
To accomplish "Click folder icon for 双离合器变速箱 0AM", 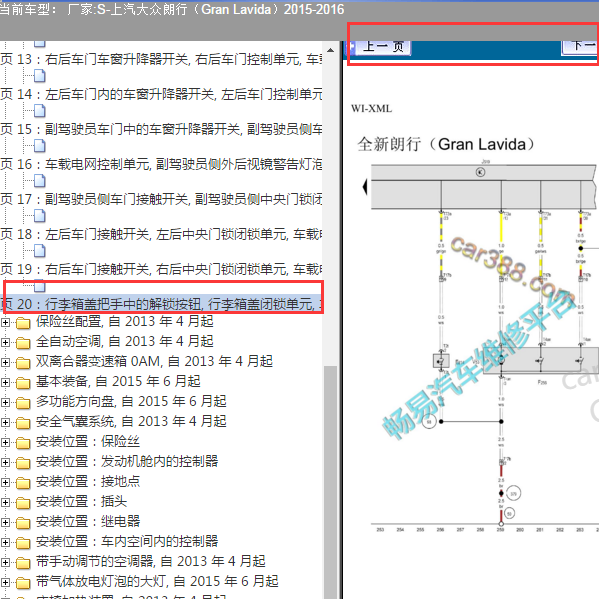I will (x=23, y=363).
